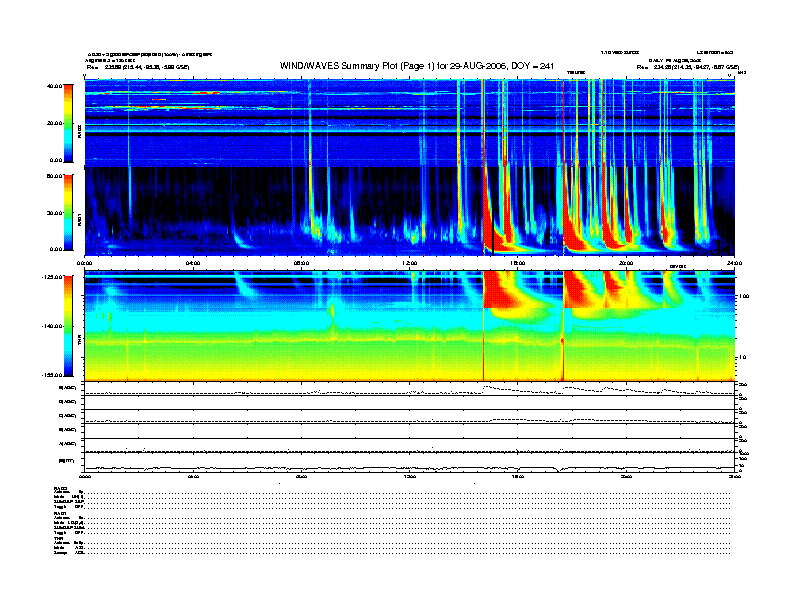Viewport: 792px width, 612px height.
Task: Click 04:00 tick label below RAD1 spectrogram
Action: (x=193, y=263)
